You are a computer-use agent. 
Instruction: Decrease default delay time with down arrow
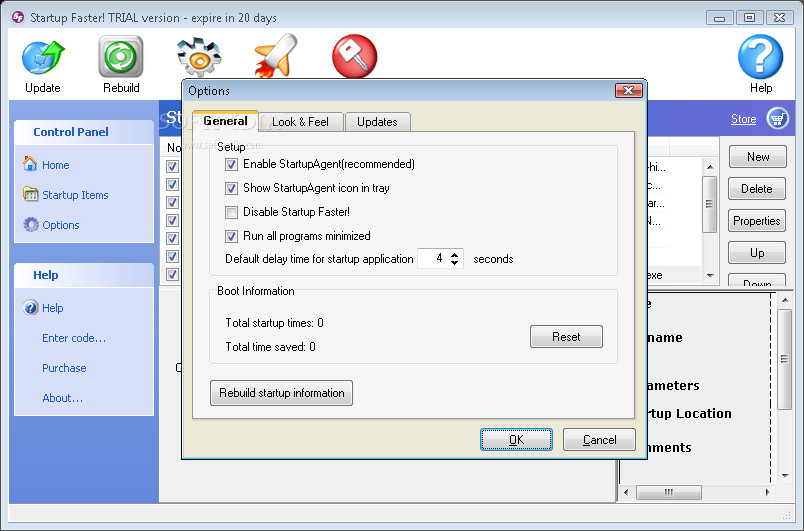(454, 262)
